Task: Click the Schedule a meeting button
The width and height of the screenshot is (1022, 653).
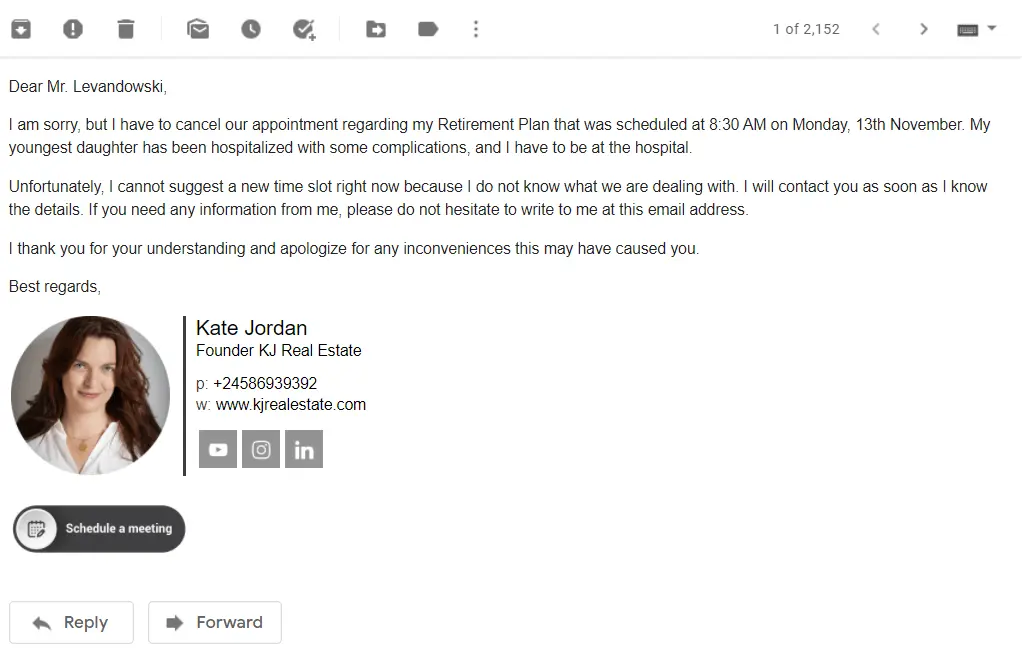Action: coord(98,529)
